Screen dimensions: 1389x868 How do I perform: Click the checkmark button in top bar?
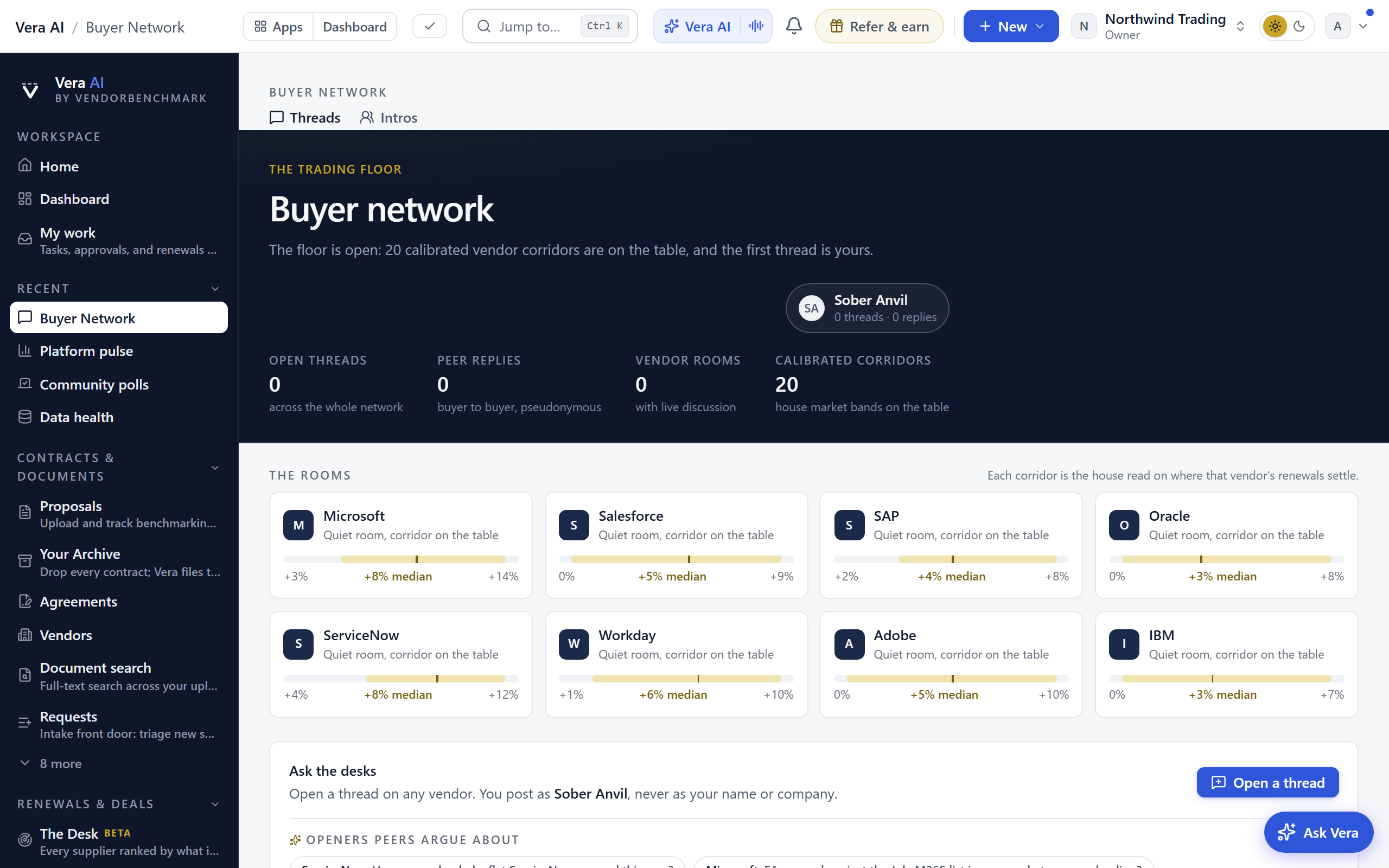point(429,26)
